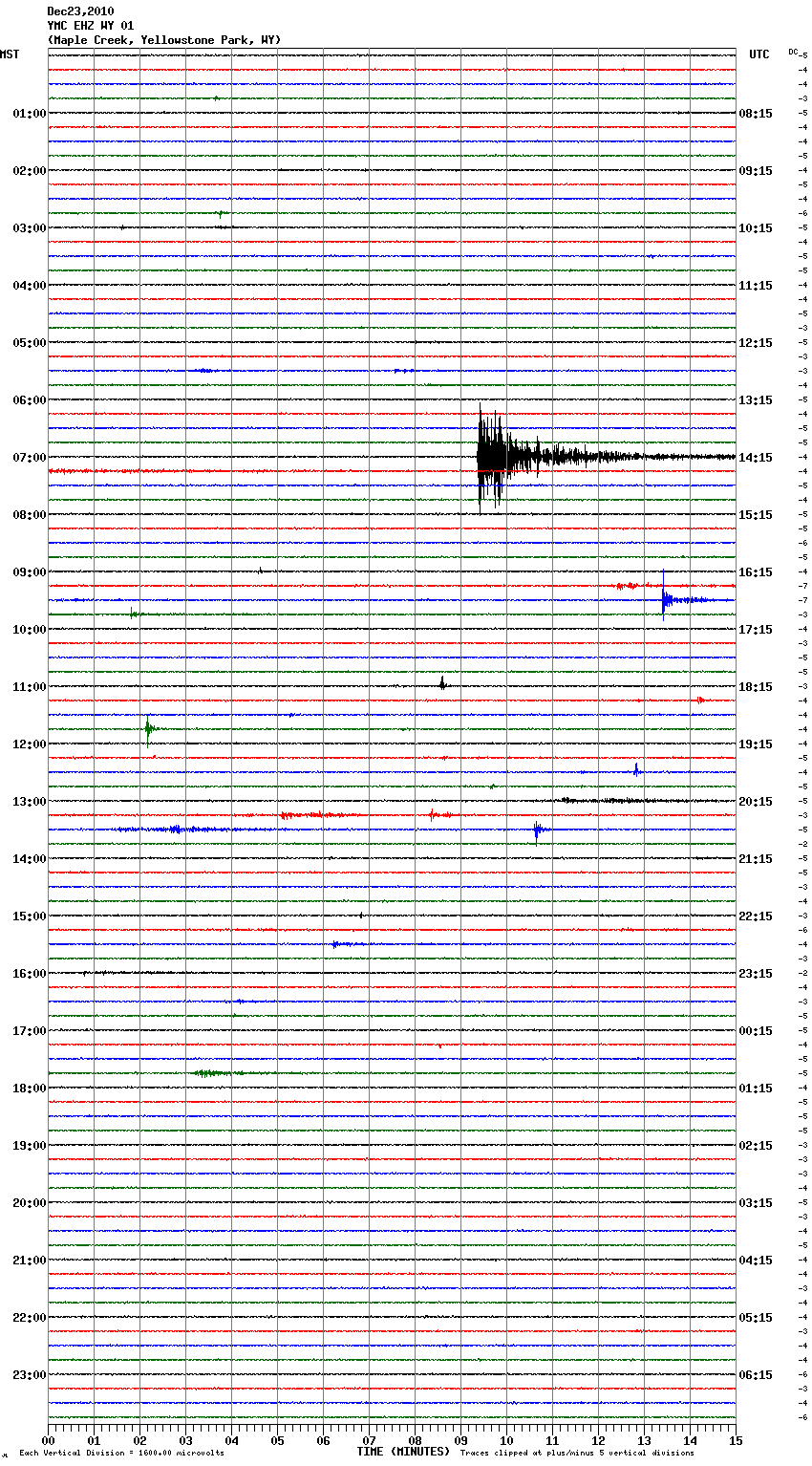Select the 01:00 MST hour label

tap(29, 114)
